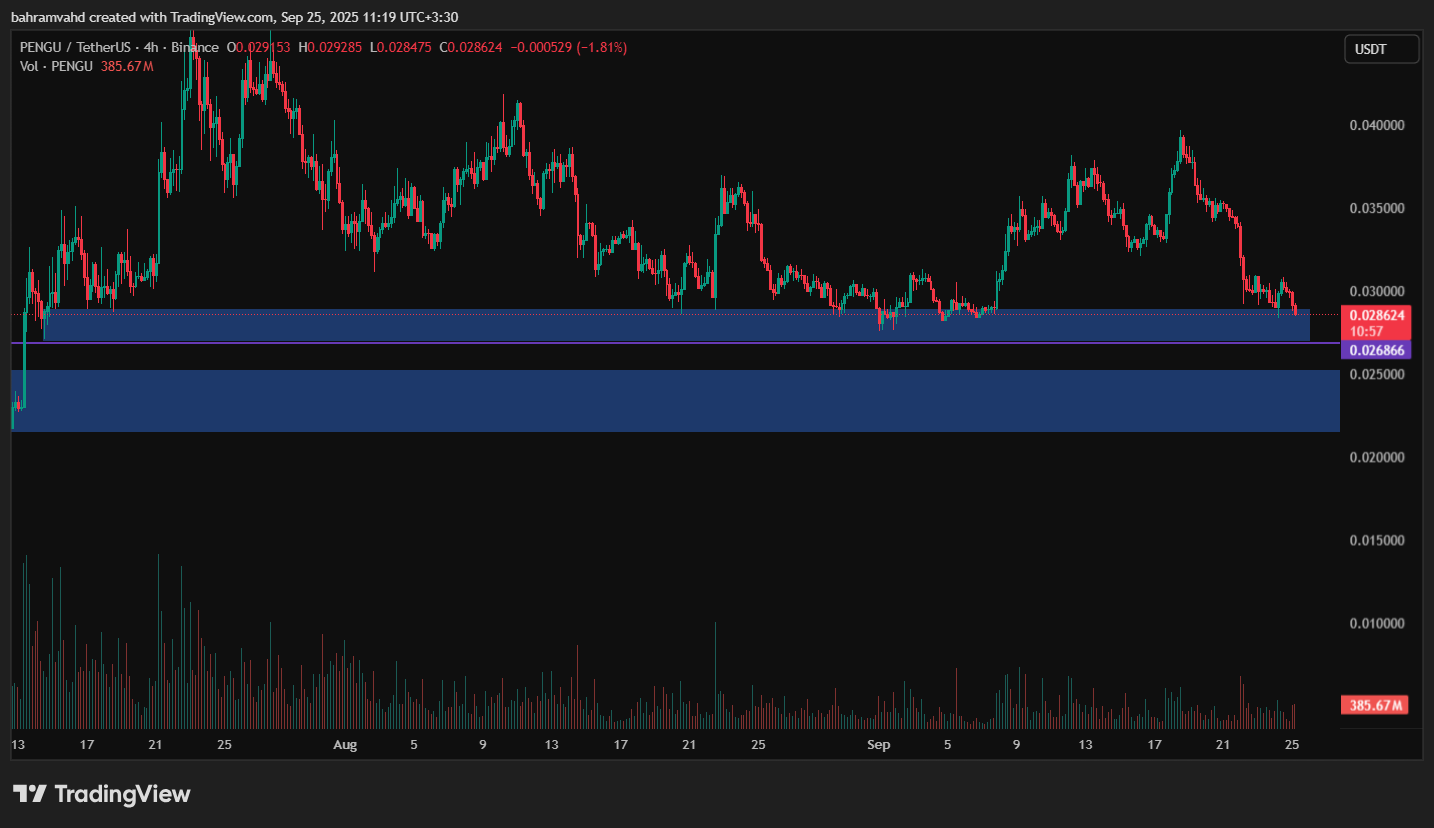Click the 385.67M volume value in legend

[x=127, y=66]
